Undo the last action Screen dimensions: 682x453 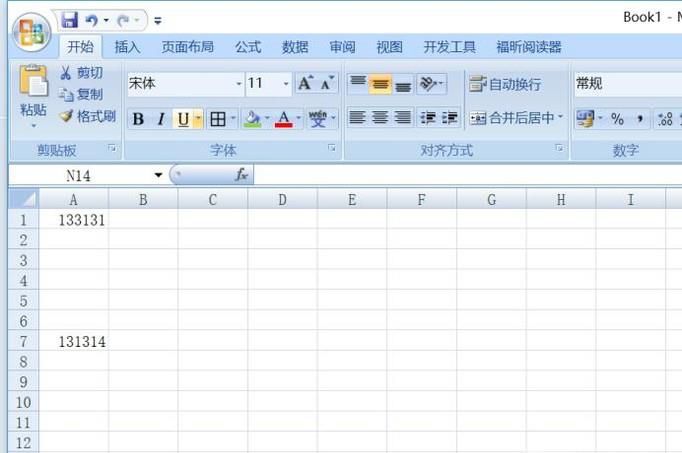(x=92, y=20)
